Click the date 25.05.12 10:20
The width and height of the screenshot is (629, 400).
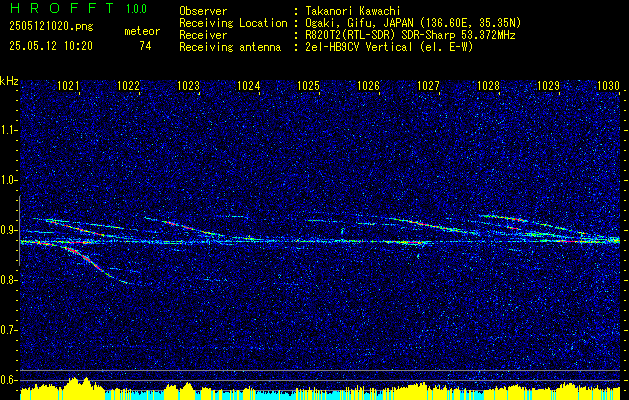51,46
